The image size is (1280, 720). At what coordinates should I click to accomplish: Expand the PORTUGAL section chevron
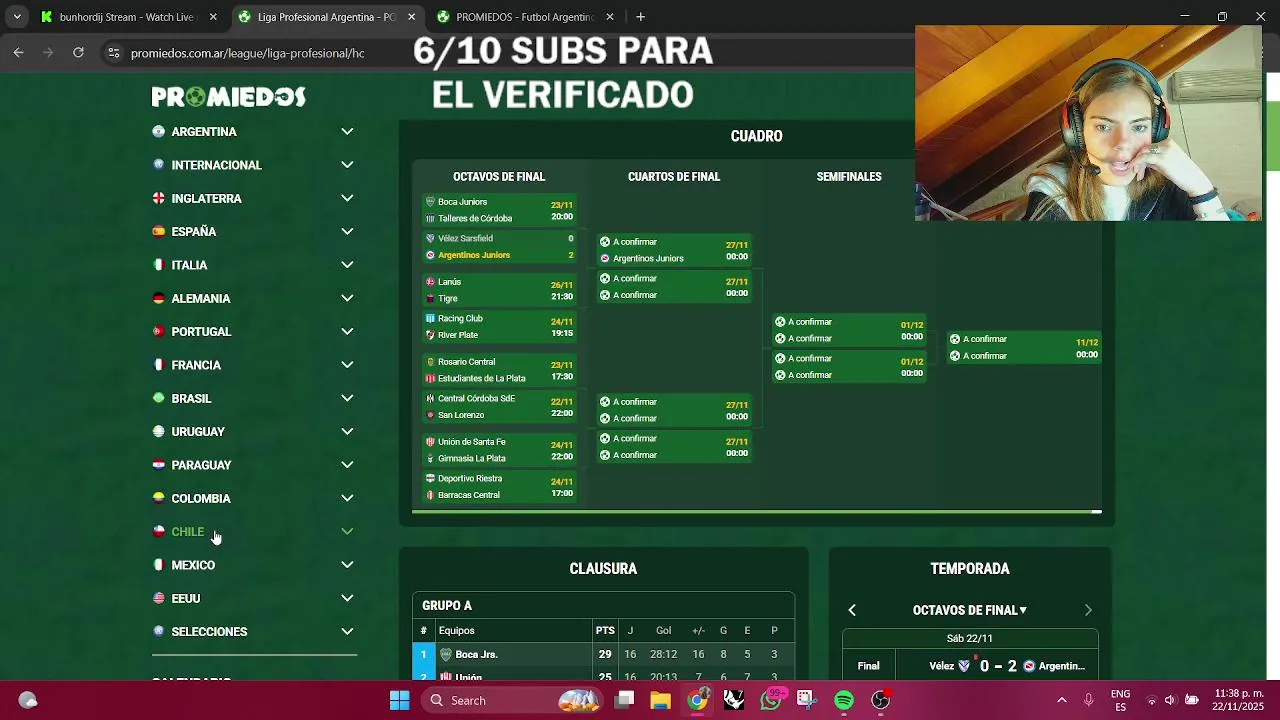(x=347, y=331)
